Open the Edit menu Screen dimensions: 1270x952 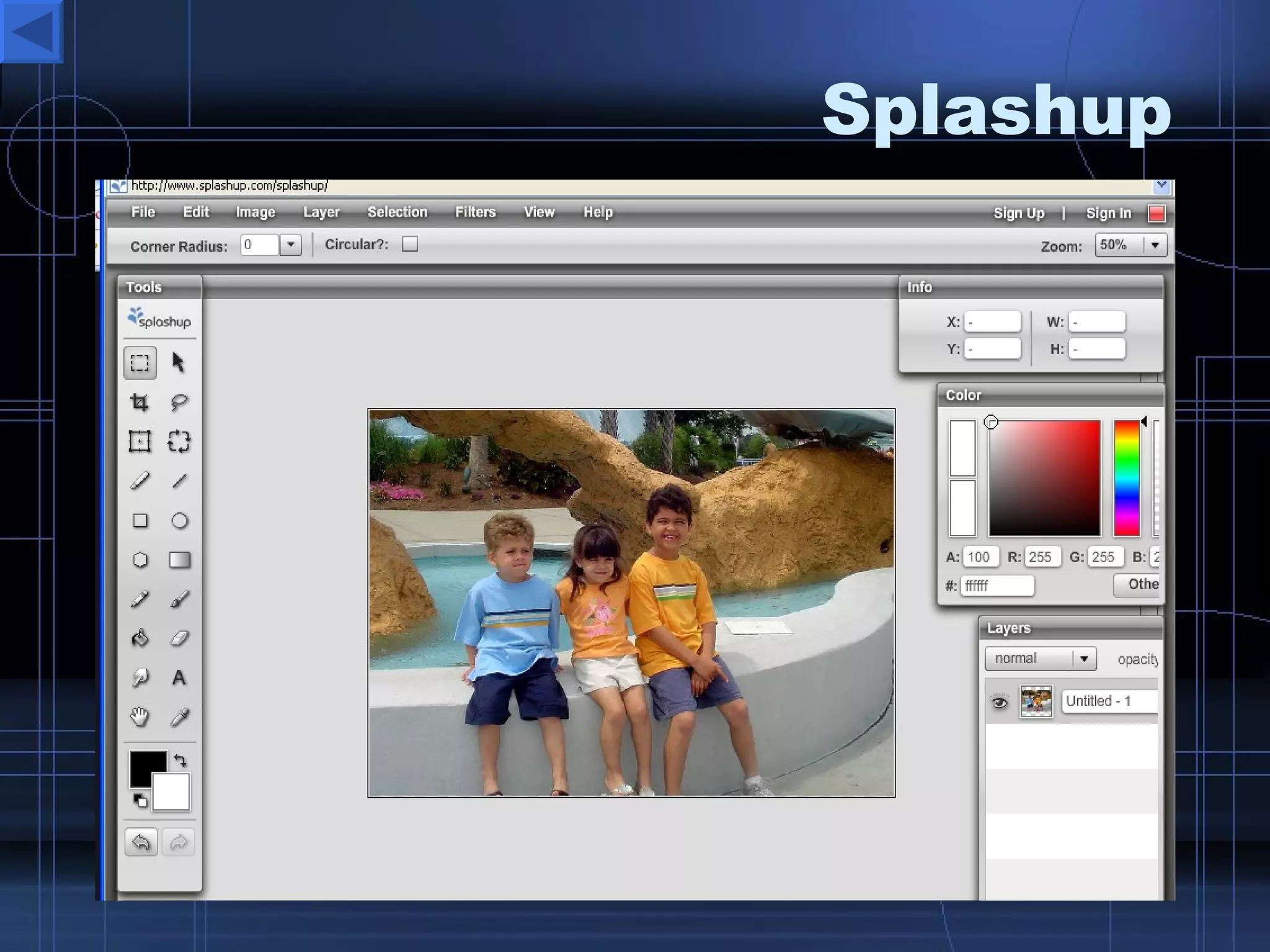click(196, 212)
